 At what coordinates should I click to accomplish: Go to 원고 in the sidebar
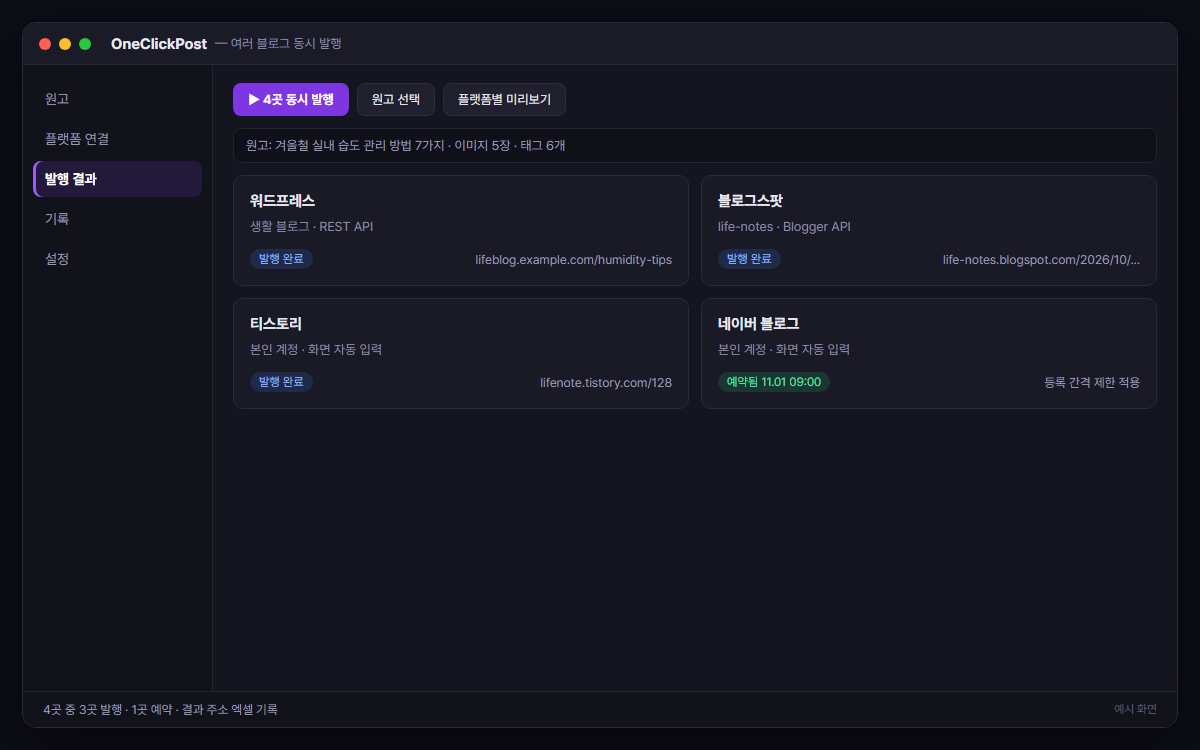(118, 99)
